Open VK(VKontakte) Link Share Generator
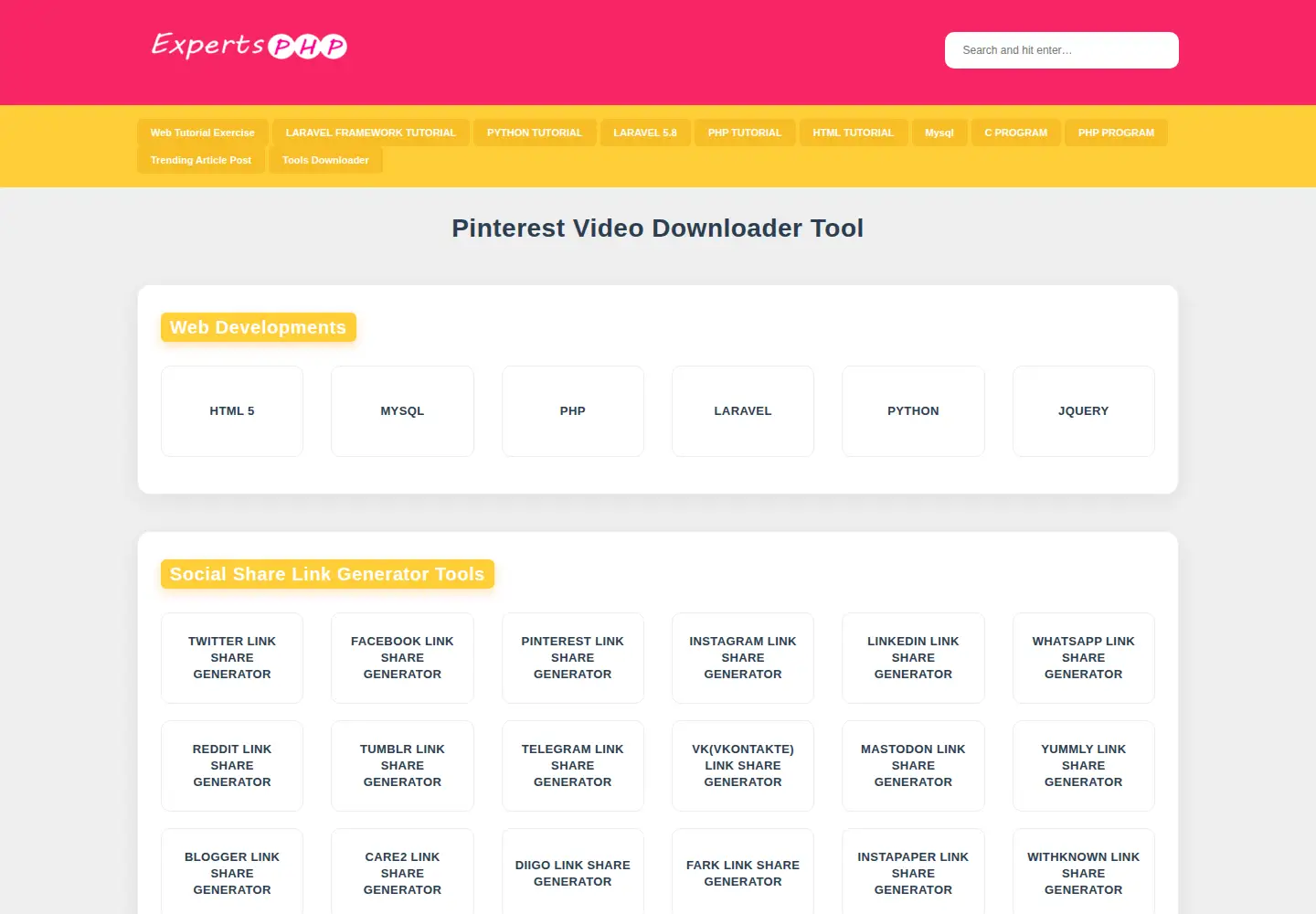The height and width of the screenshot is (914, 1316). pyautogui.click(x=743, y=766)
